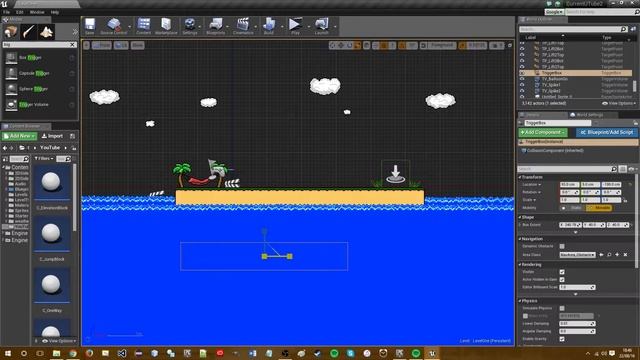Click the Save toolbar icon

pyautogui.click(x=90, y=26)
